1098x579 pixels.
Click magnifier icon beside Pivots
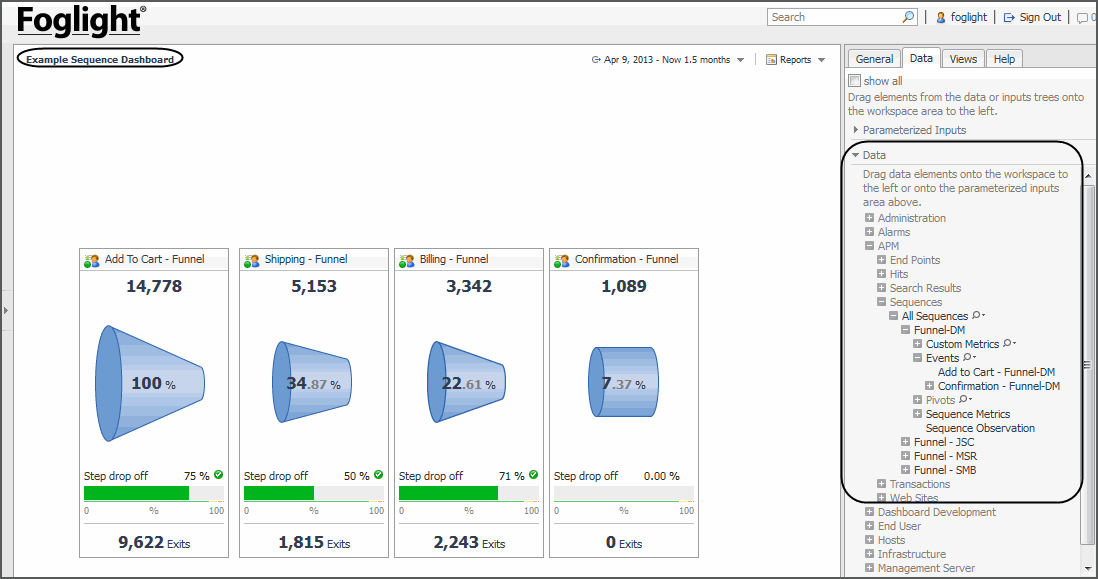point(964,399)
